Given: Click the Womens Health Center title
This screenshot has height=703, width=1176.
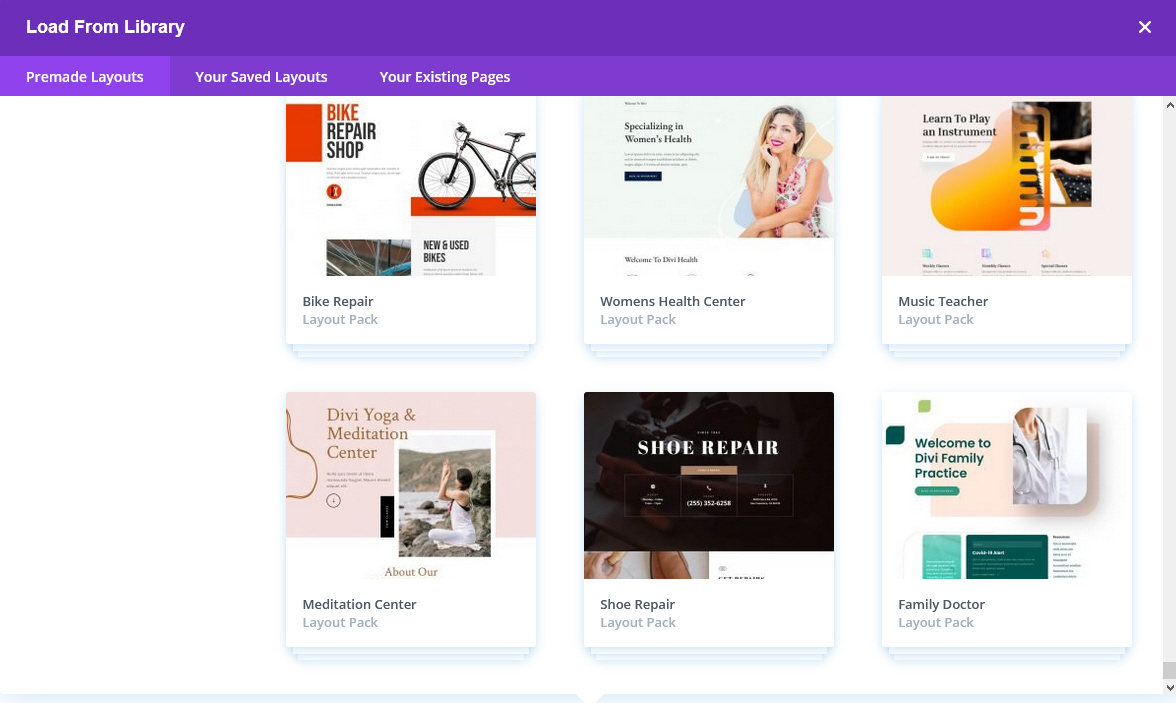Looking at the screenshot, I should pyautogui.click(x=673, y=301).
